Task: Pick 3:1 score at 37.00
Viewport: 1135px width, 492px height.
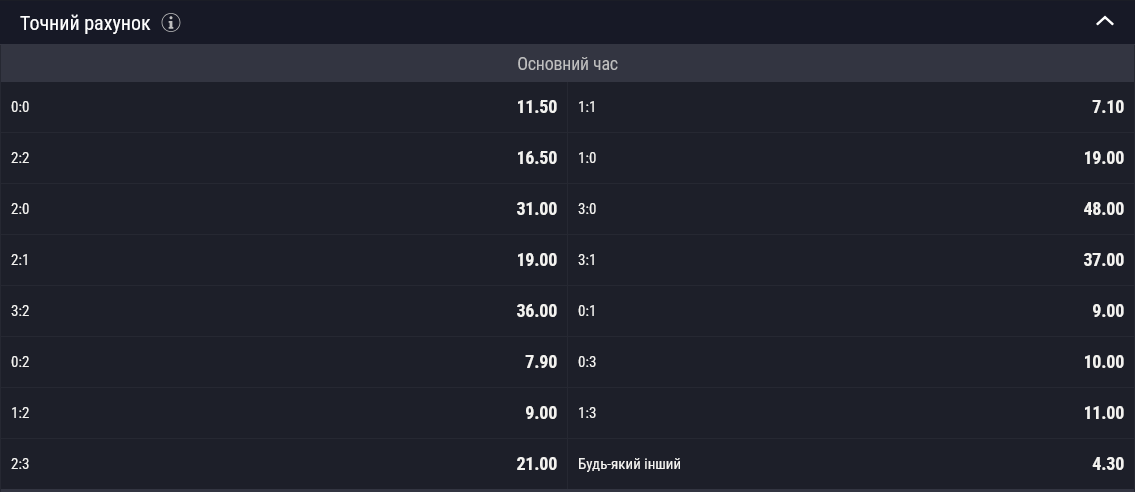Action: click(x=851, y=260)
